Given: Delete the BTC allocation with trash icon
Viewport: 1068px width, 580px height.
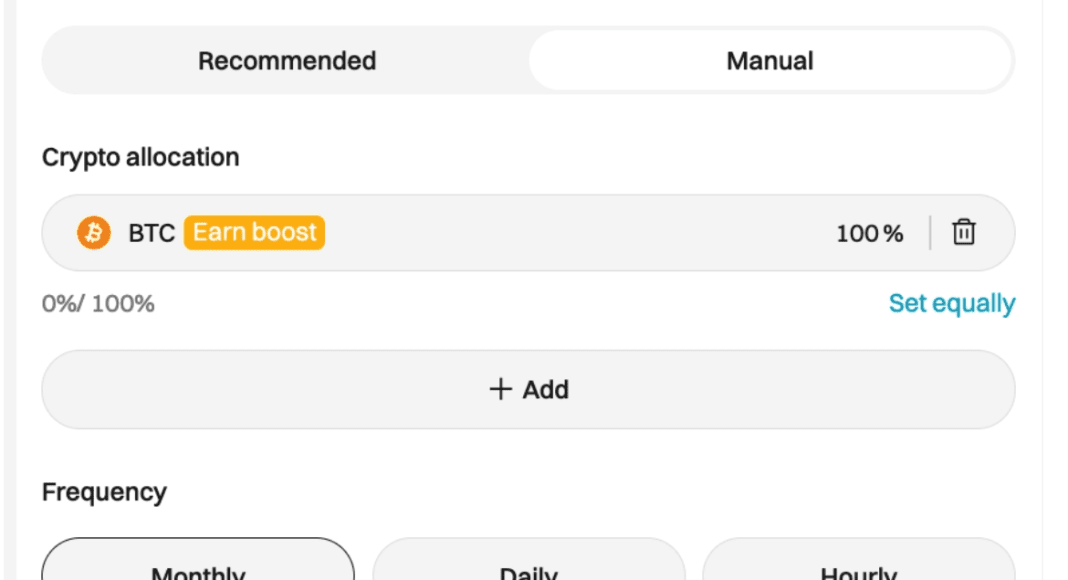Looking at the screenshot, I should 963,233.
